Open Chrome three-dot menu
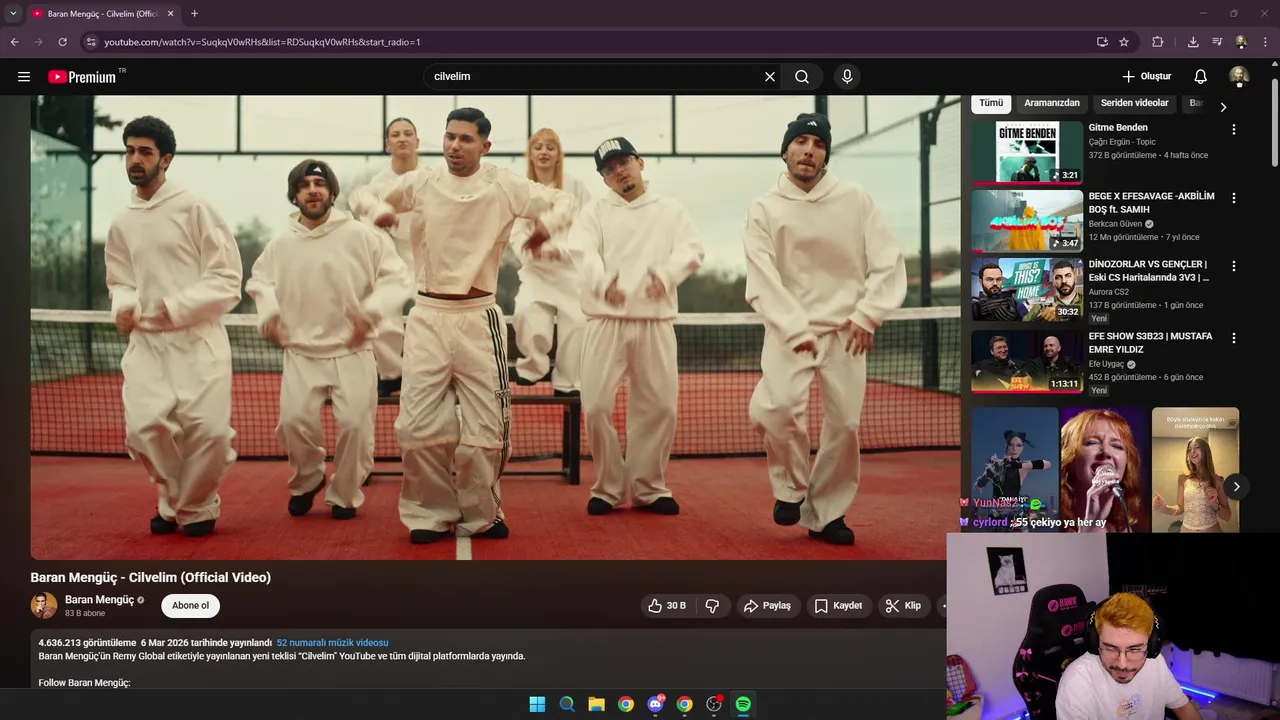 click(x=1266, y=42)
